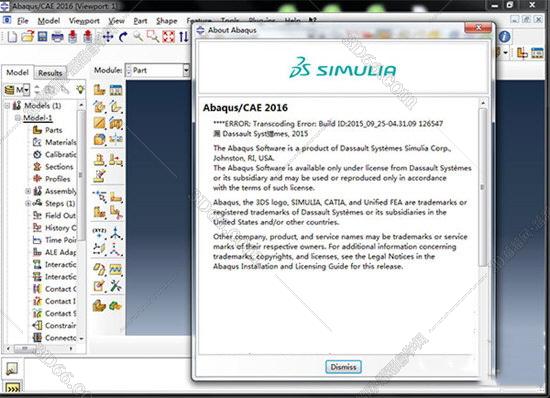
Task: Save the model database using disk icon
Action: (42, 36)
